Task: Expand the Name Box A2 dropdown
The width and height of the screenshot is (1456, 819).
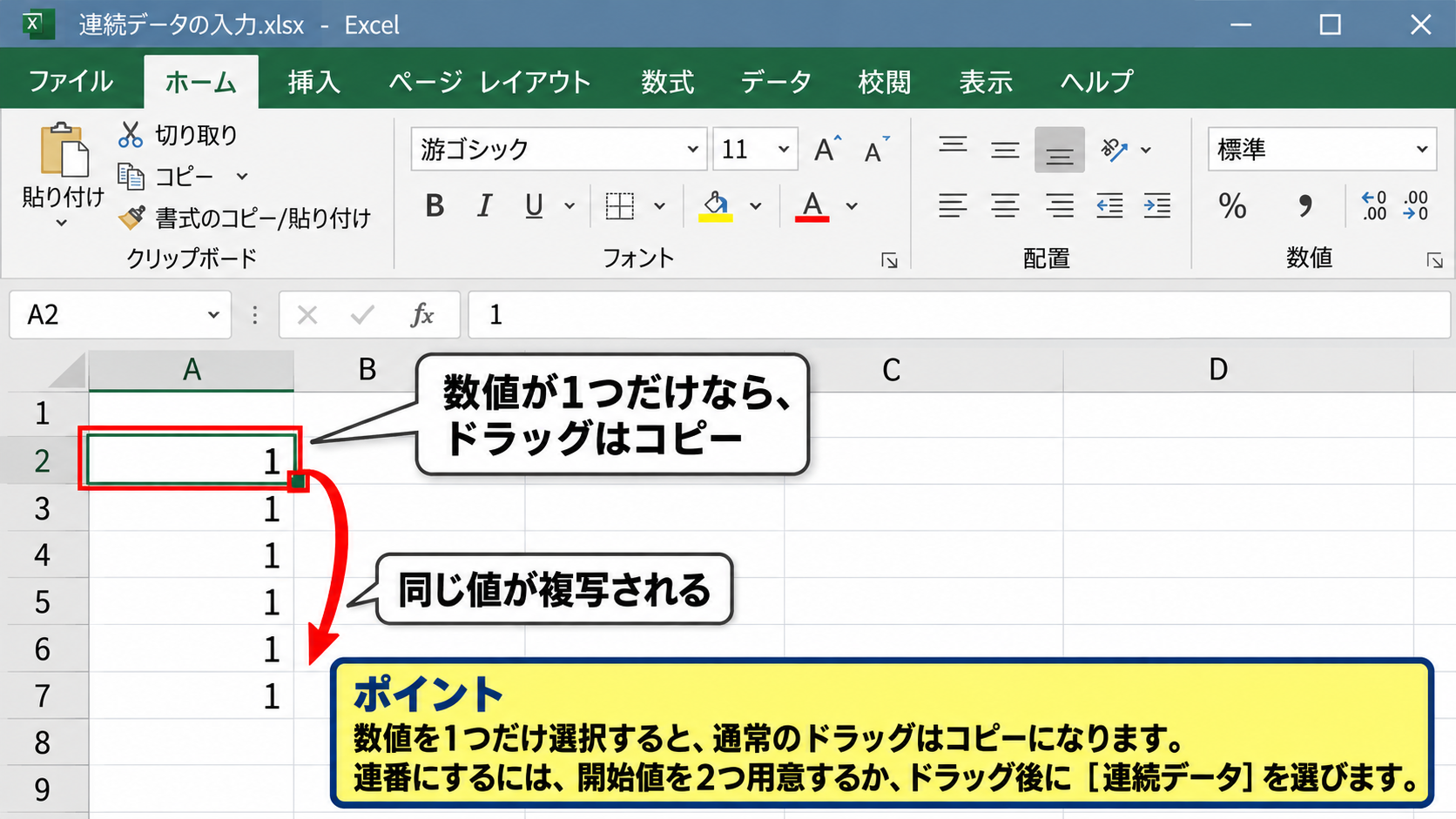Action: point(213,314)
